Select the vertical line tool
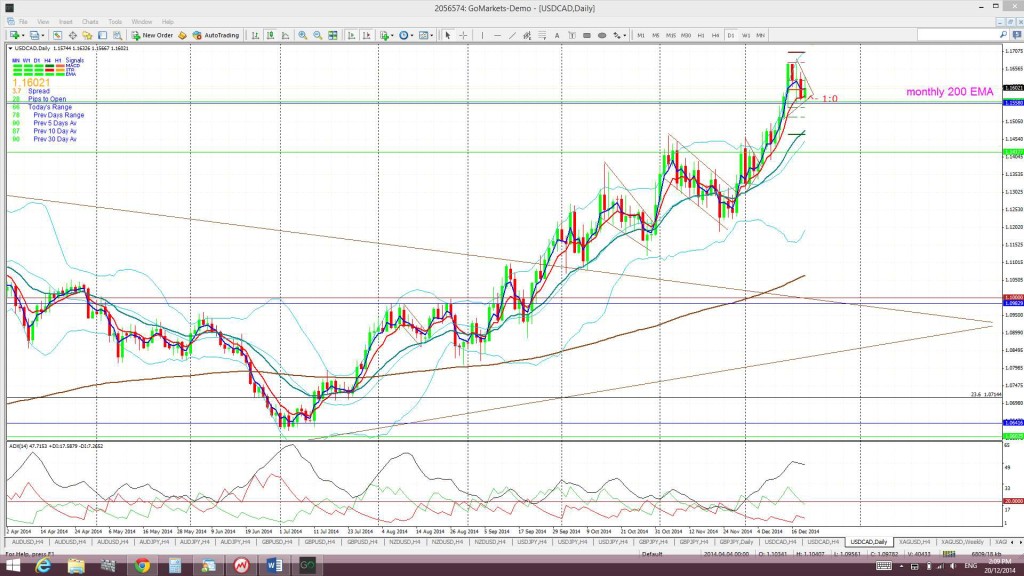The width and height of the screenshot is (1024, 576). click(482, 35)
